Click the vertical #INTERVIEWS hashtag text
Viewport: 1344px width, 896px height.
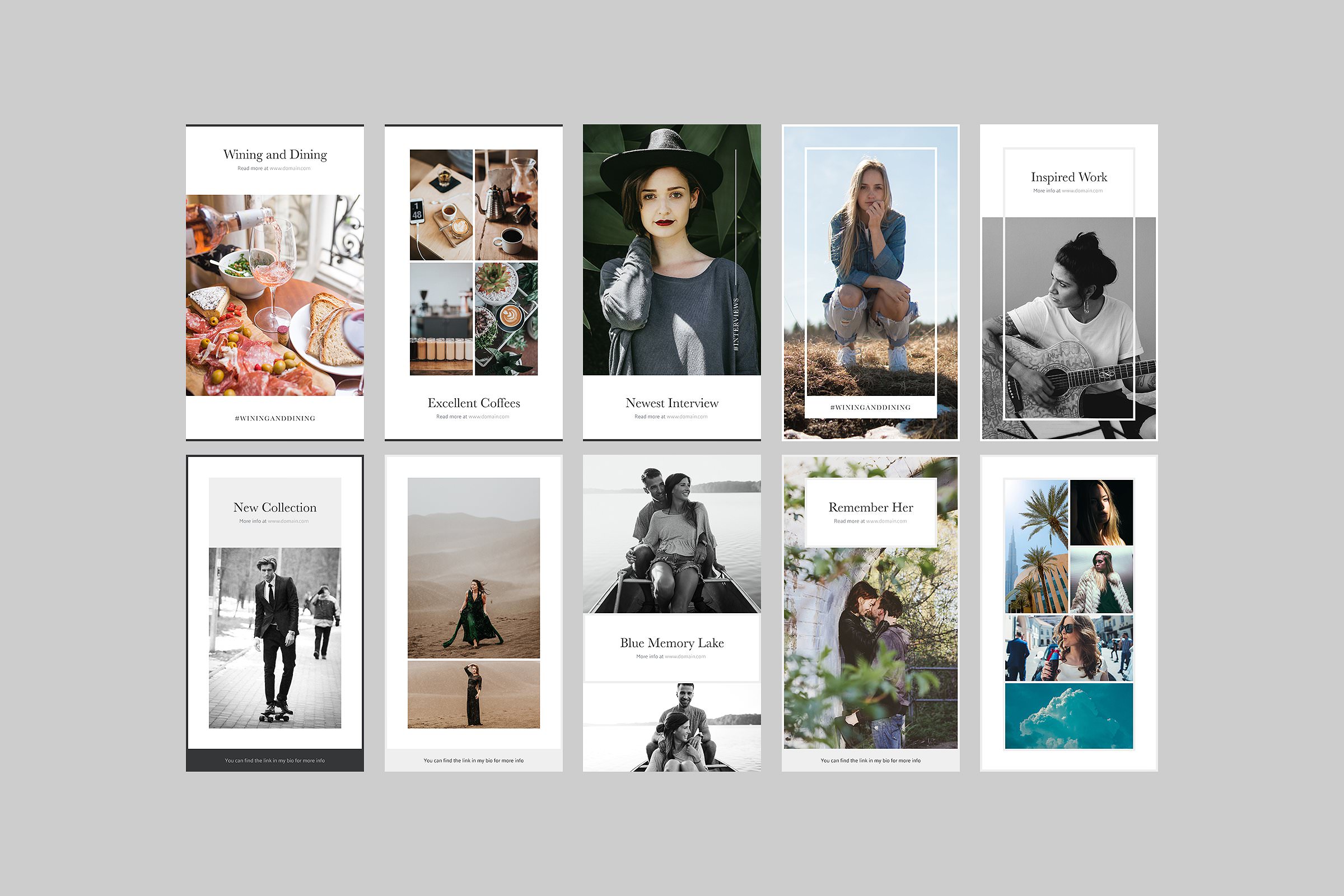coord(736,324)
